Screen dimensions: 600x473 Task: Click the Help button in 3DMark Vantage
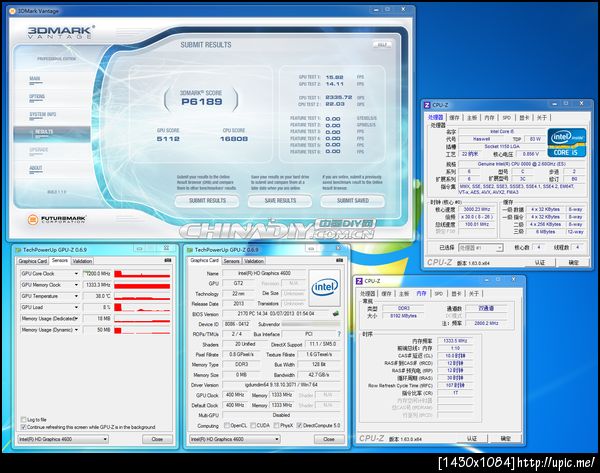[x=382, y=44]
